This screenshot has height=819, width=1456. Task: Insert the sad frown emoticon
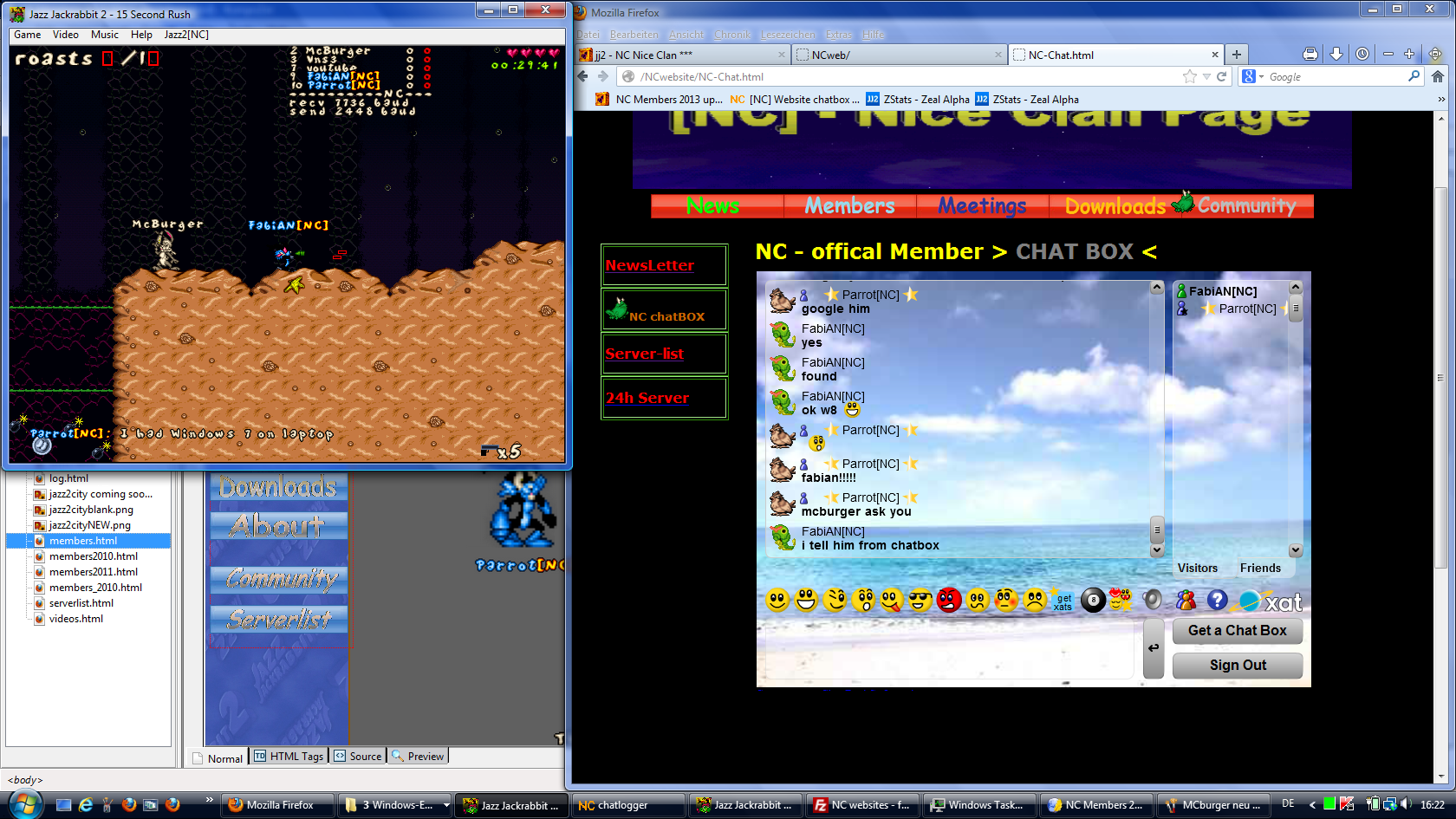1035,600
